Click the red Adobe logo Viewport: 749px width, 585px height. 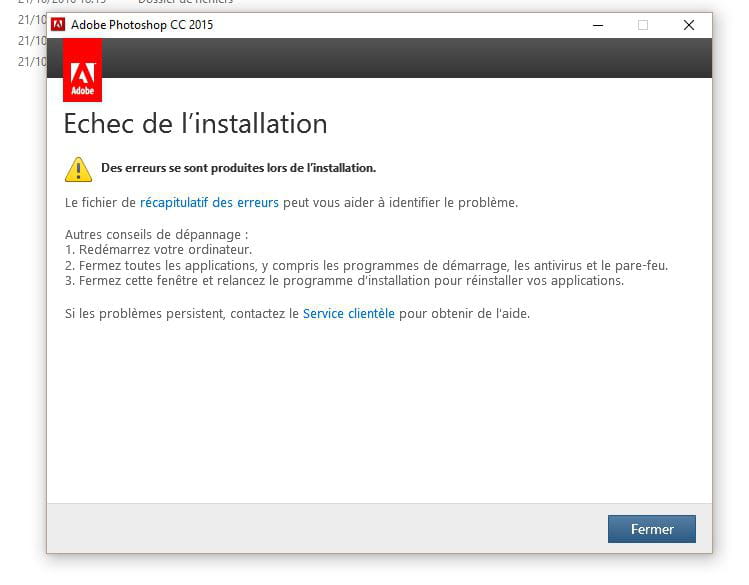(82, 70)
